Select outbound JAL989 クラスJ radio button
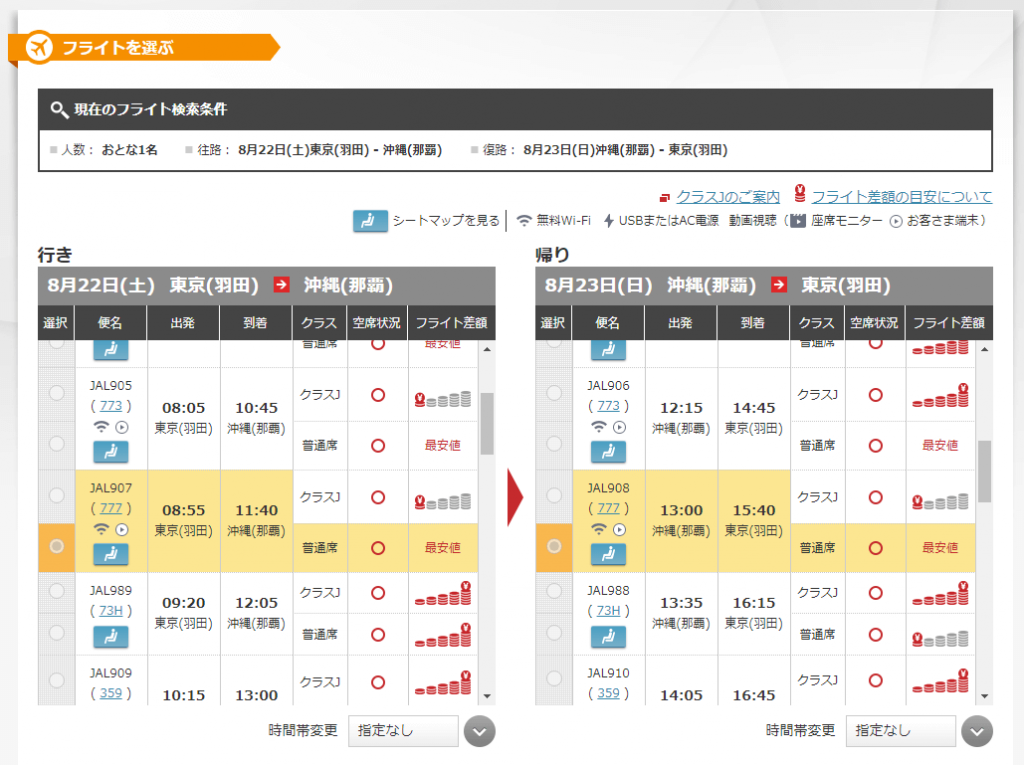1024x765 pixels. click(x=57, y=591)
